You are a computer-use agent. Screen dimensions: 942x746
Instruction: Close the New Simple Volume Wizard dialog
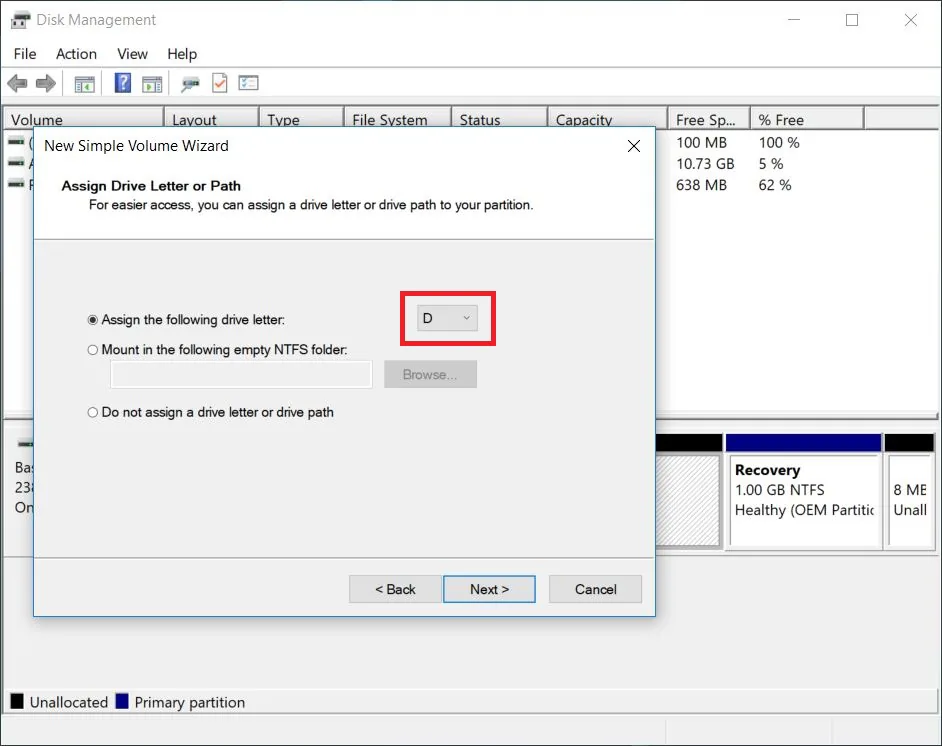[633, 146]
